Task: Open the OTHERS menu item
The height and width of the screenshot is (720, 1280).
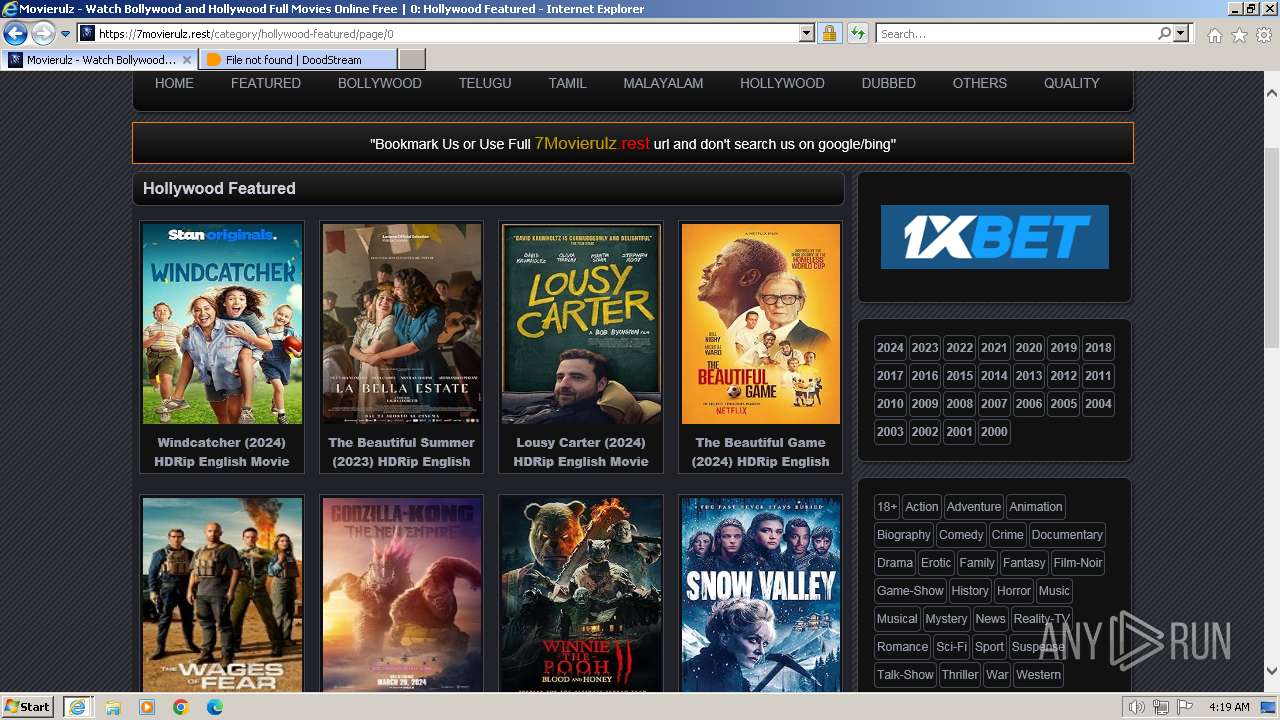Action: (980, 83)
